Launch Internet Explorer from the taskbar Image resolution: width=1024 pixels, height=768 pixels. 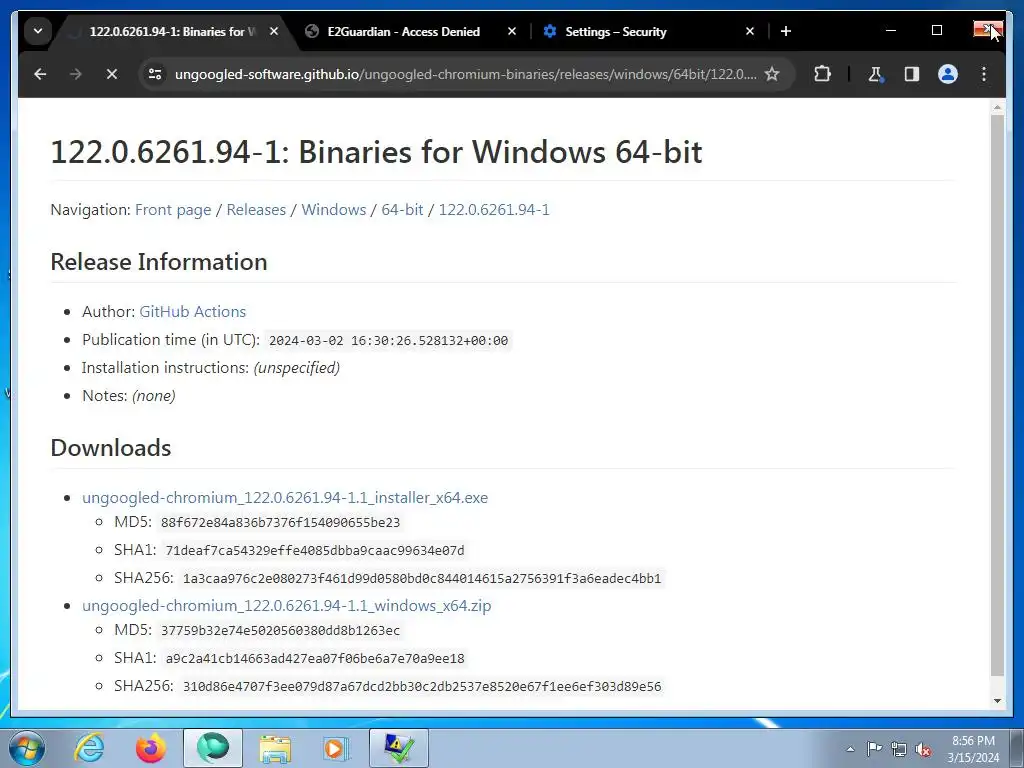coord(89,748)
